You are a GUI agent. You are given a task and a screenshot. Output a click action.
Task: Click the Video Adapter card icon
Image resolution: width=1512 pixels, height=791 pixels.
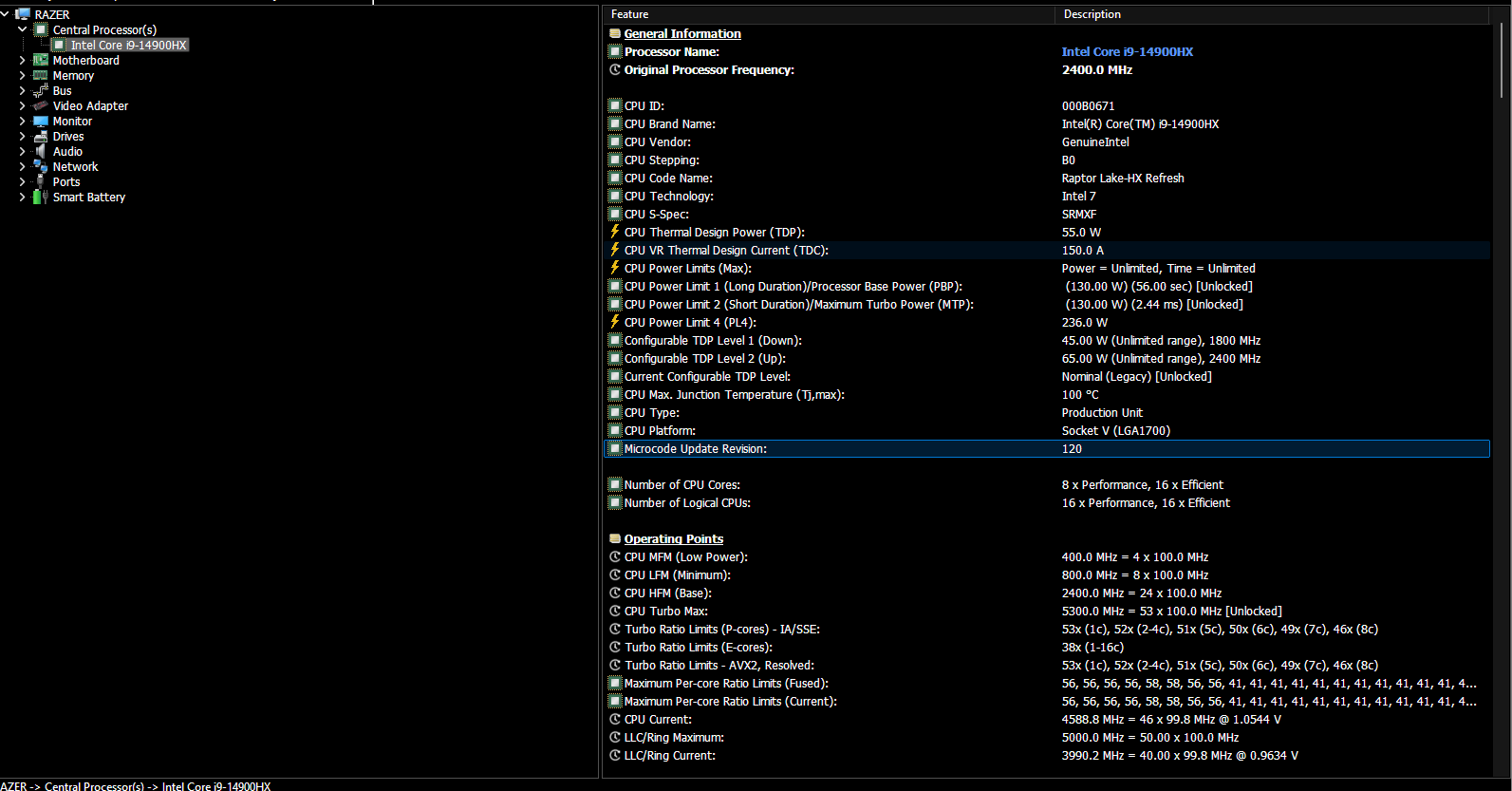click(41, 105)
